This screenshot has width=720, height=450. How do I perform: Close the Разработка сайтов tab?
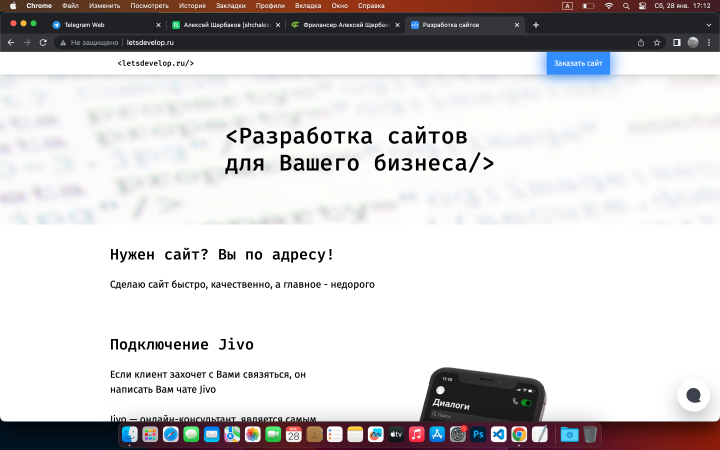click(x=517, y=25)
